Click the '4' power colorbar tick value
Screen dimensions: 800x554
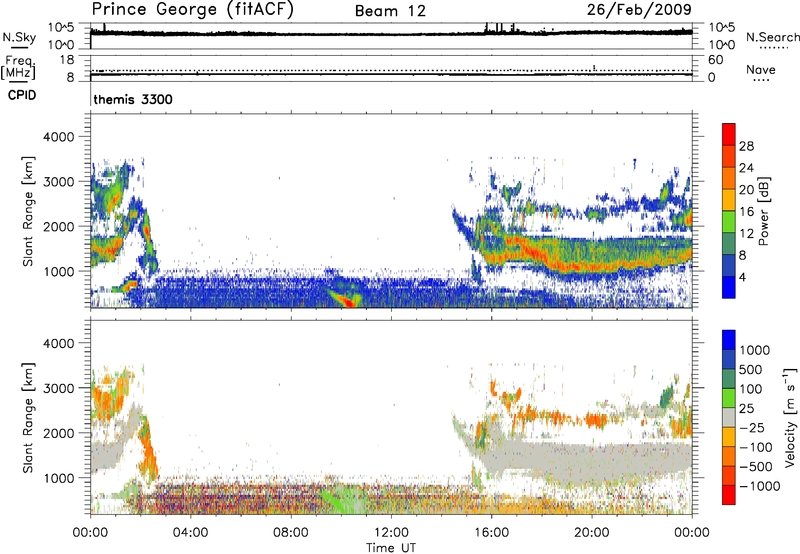tap(742, 277)
